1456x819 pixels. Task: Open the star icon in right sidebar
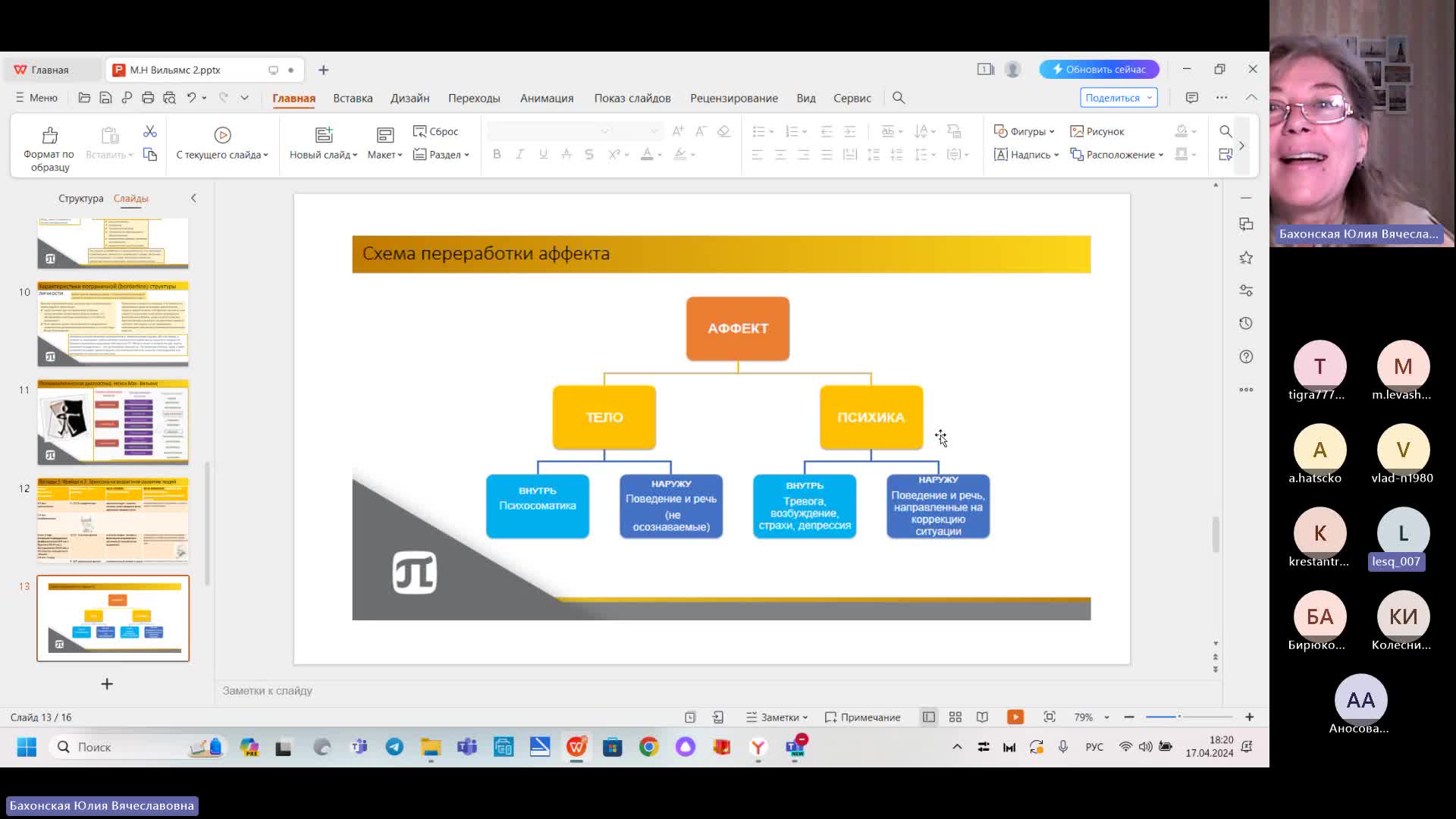tap(1246, 258)
